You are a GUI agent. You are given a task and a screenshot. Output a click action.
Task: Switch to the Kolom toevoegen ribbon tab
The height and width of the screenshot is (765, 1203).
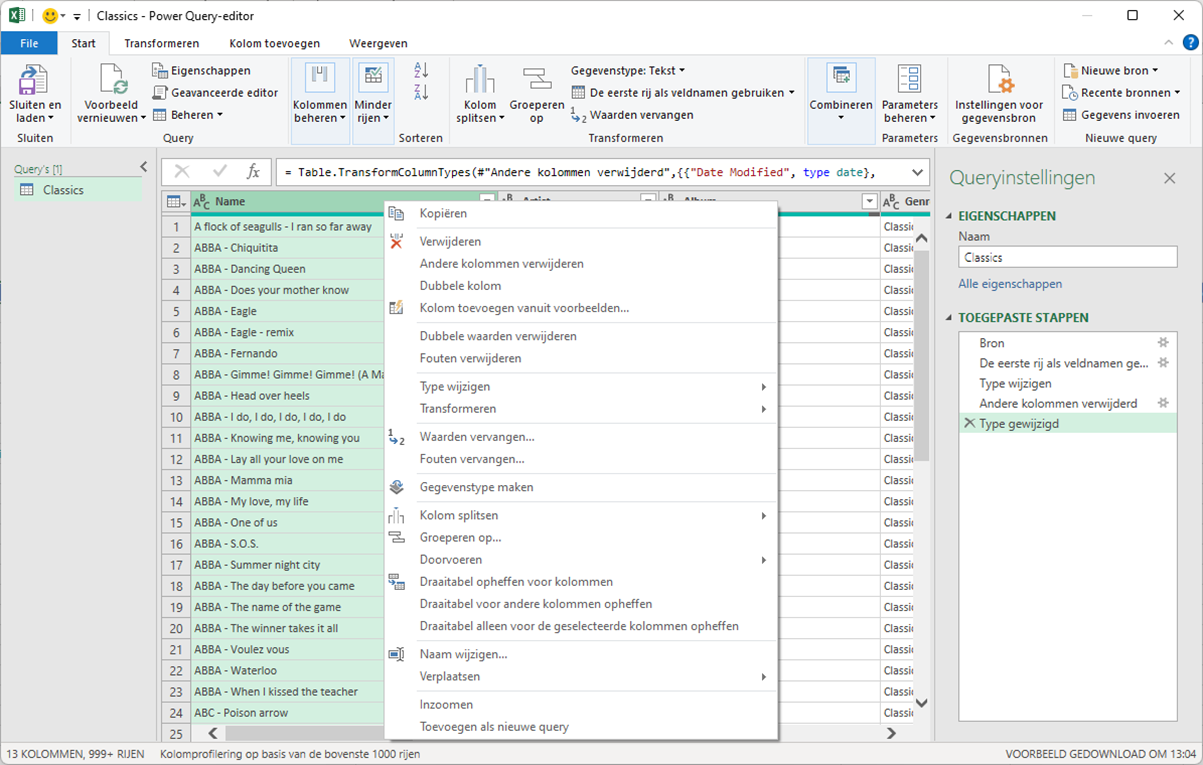tap(275, 43)
